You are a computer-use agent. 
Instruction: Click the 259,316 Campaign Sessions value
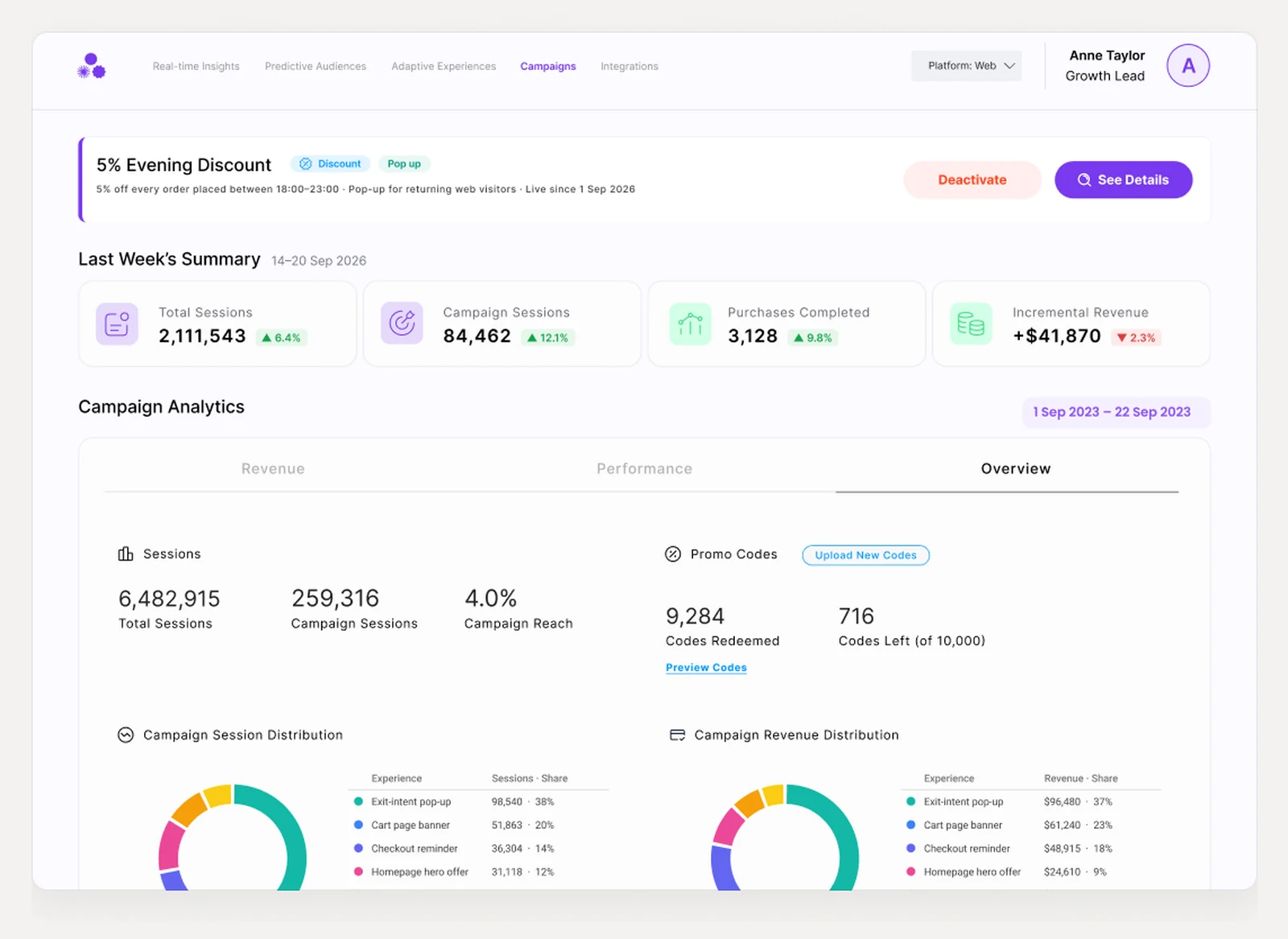click(335, 599)
